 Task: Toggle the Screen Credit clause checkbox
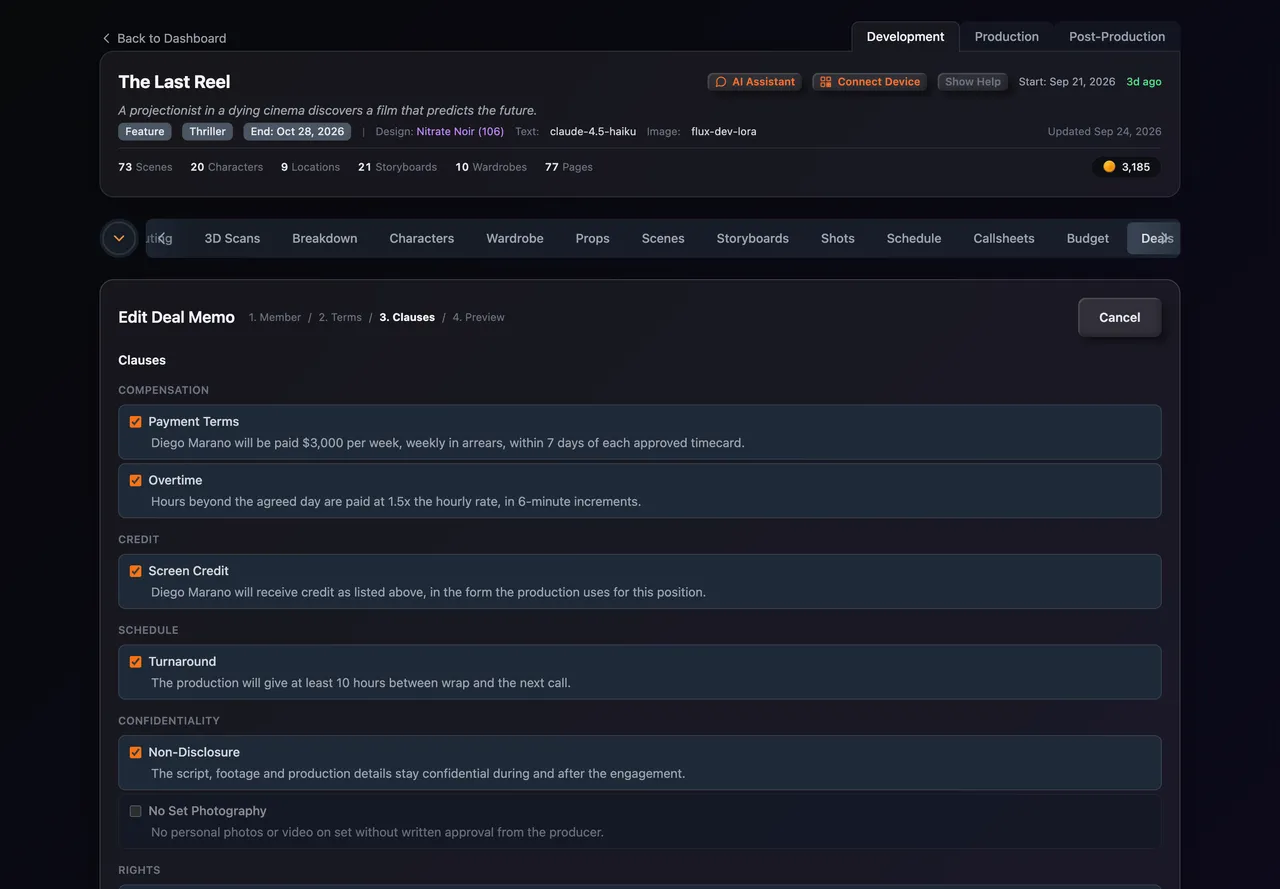pyautogui.click(x=136, y=571)
